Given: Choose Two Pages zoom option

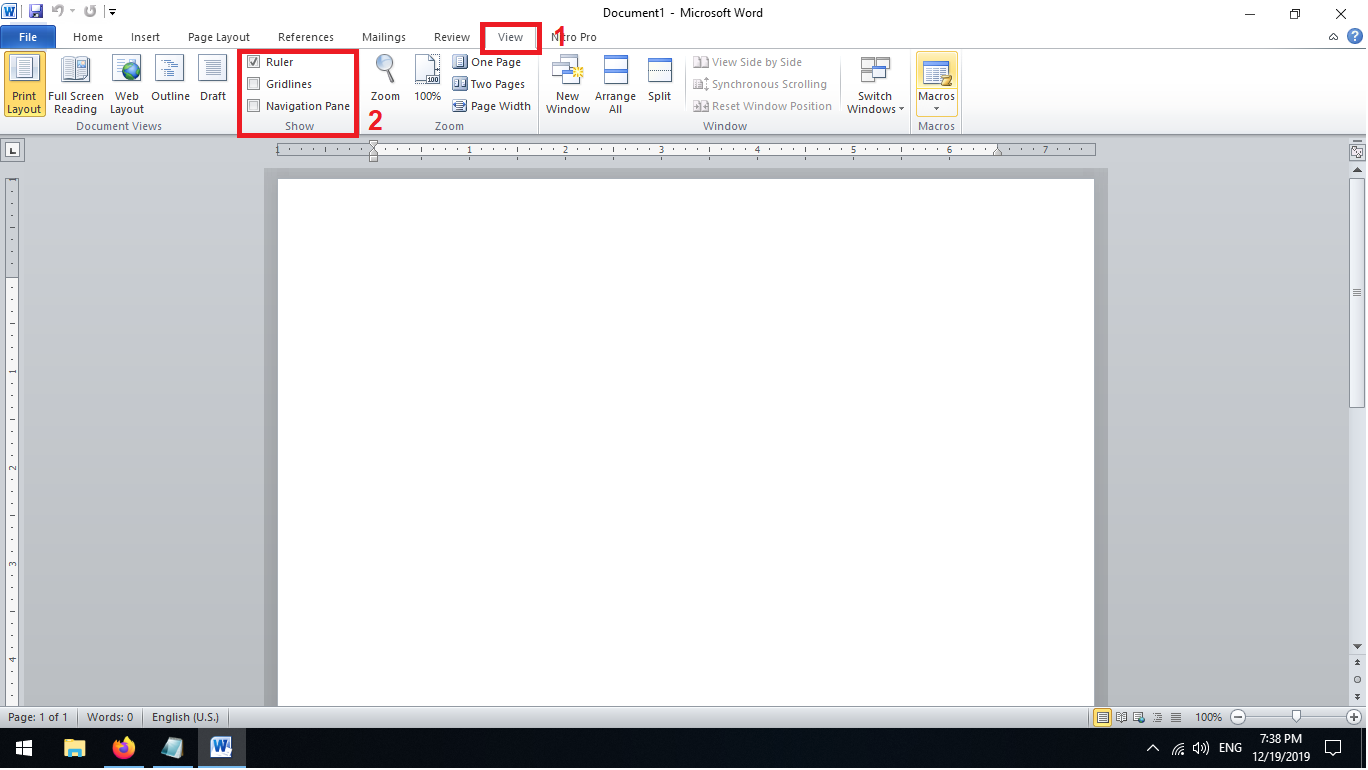Looking at the screenshot, I should (x=489, y=84).
